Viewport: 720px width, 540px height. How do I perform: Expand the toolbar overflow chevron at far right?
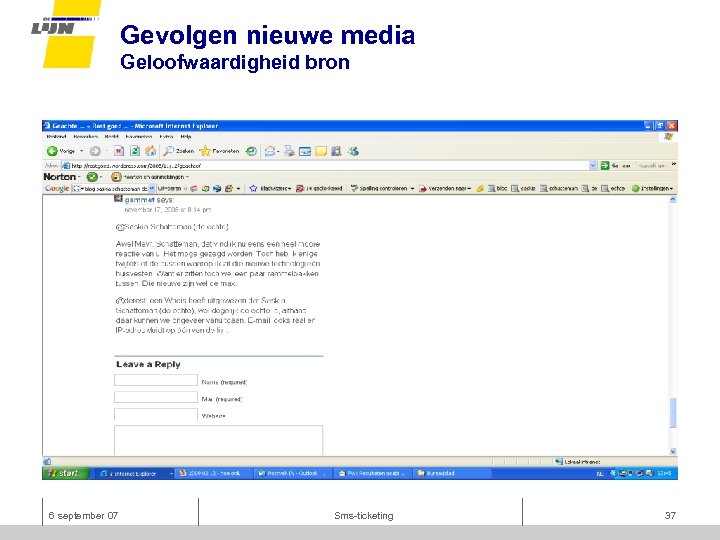pyautogui.click(x=674, y=164)
